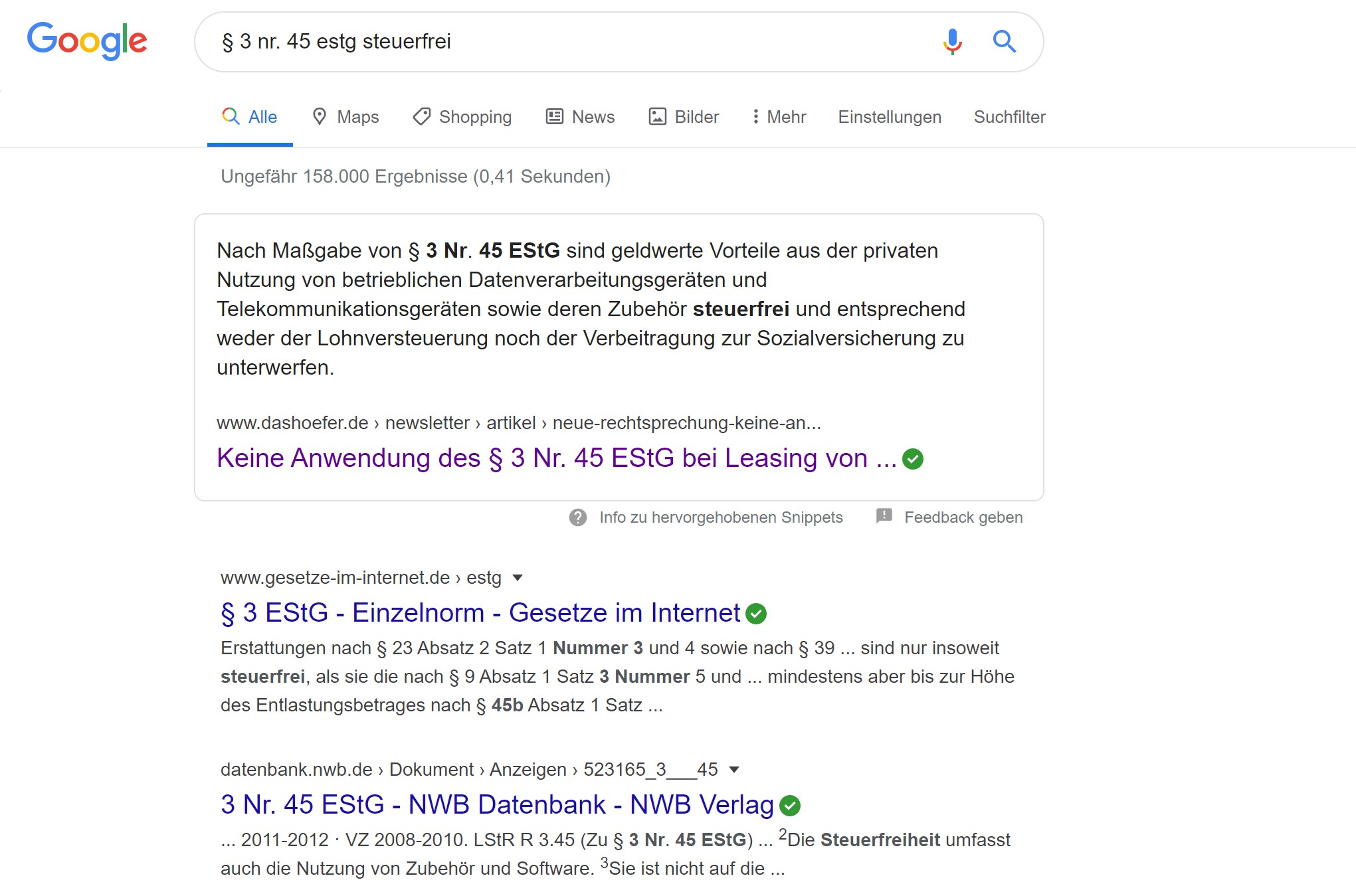Click the Google logo
Screen dimensions: 1356x896
[x=87, y=41]
